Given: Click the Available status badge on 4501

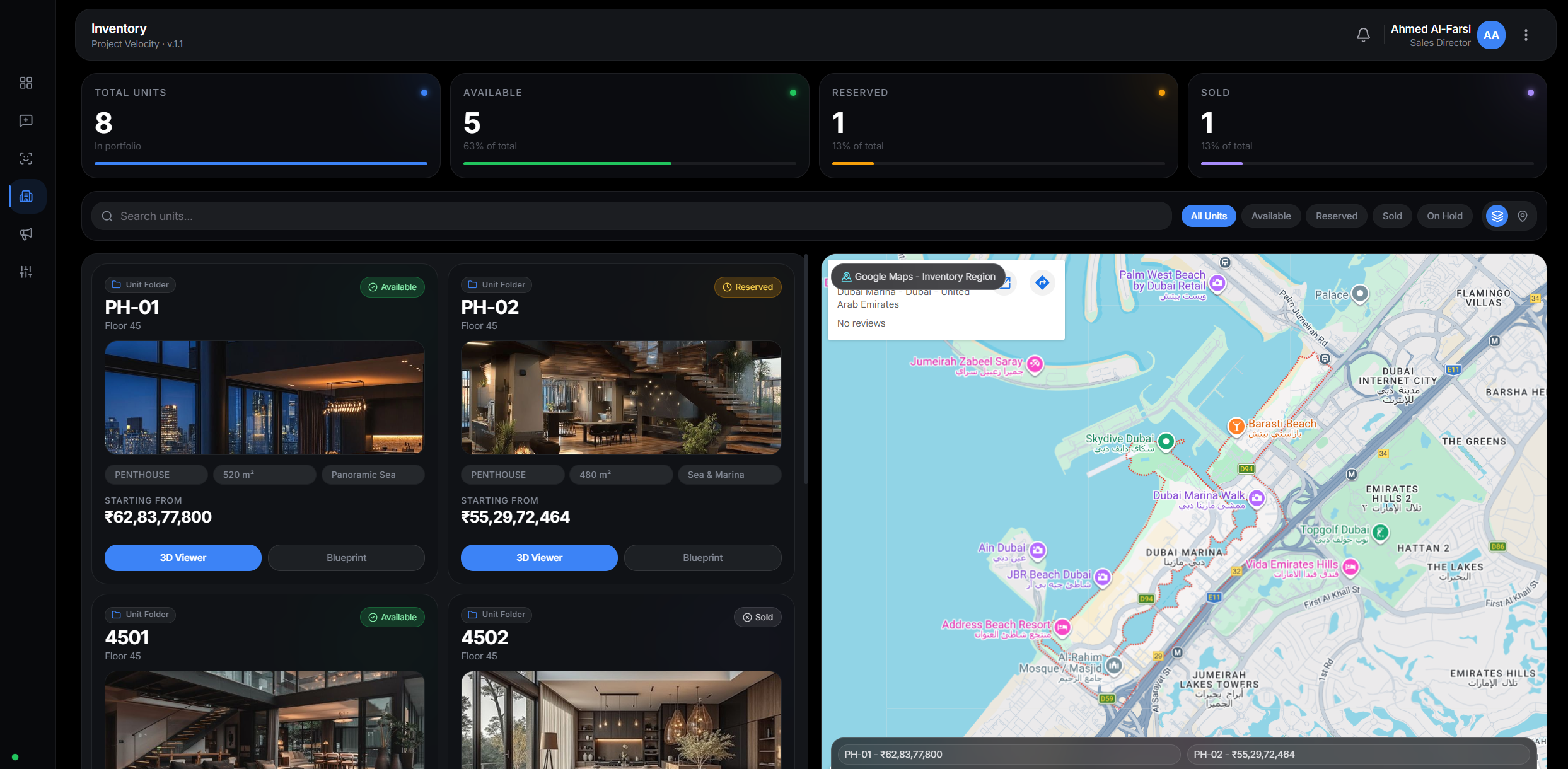Looking at the screenshot, I should 392,617.
